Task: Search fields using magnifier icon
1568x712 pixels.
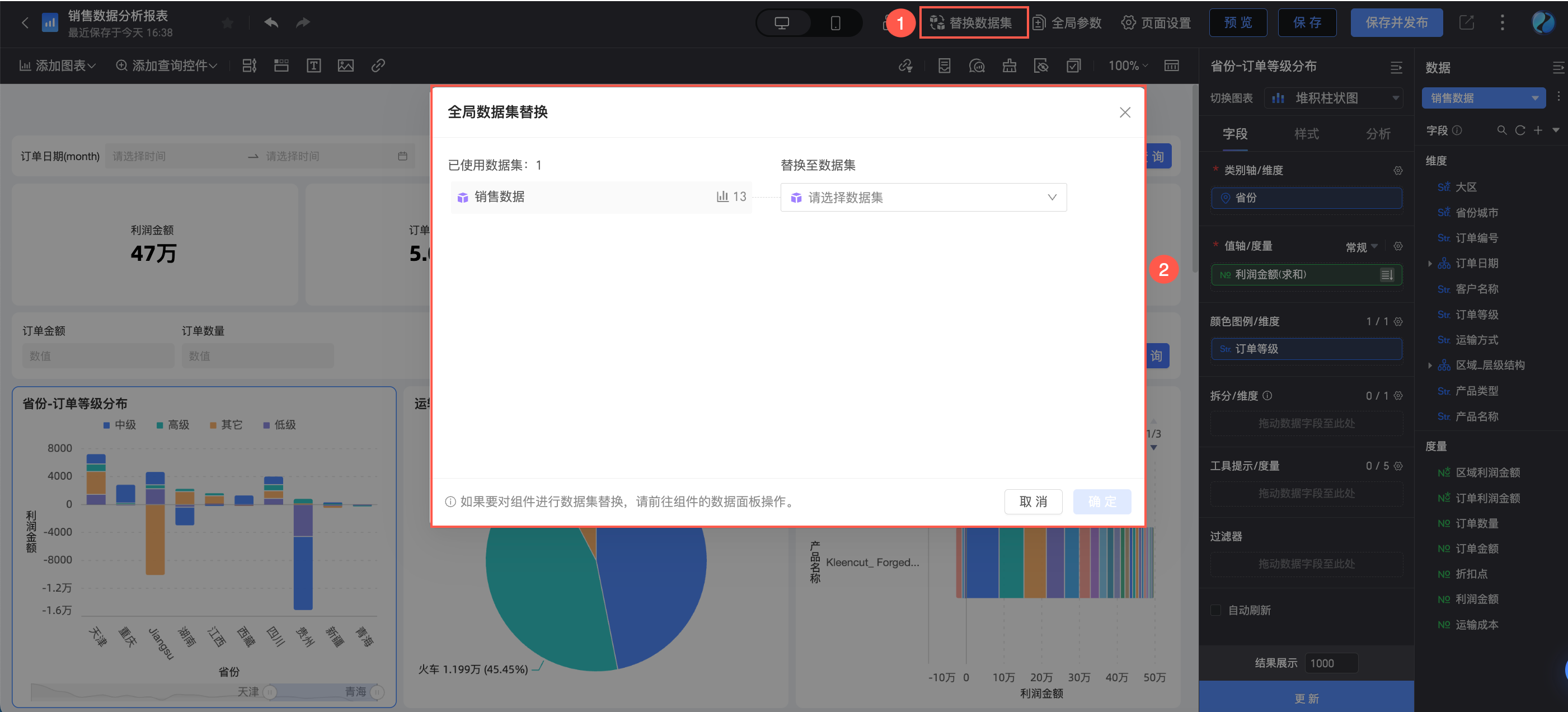Action: tap(1501, 130)
